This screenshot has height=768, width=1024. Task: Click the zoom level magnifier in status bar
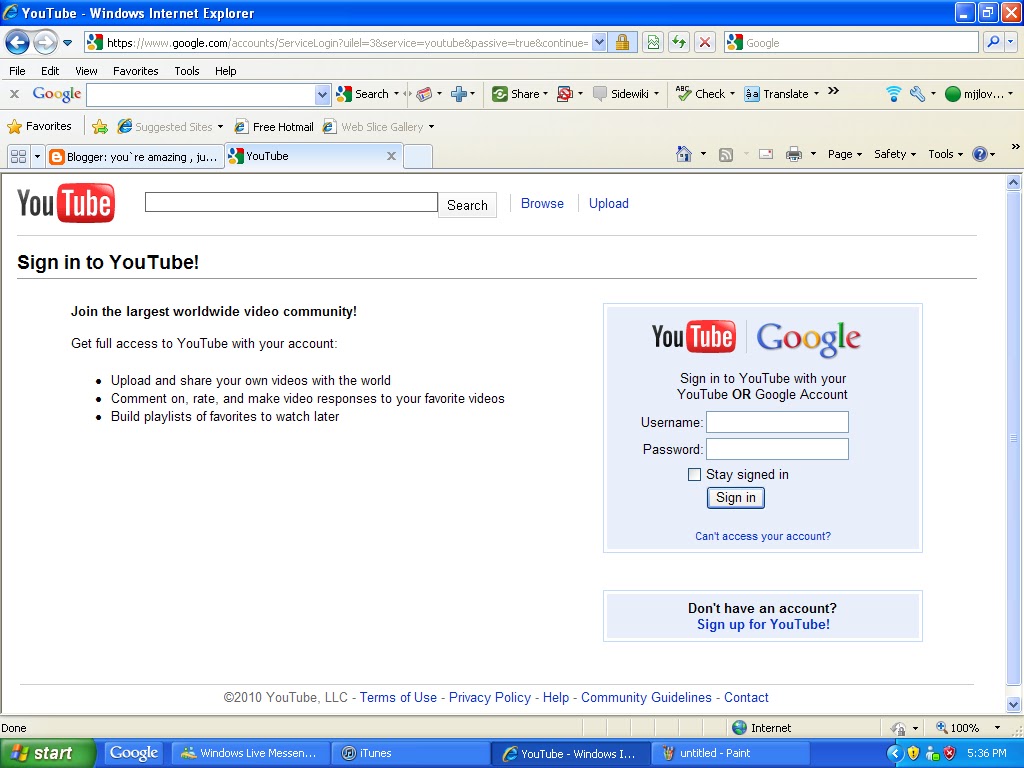tap(942, 728)
